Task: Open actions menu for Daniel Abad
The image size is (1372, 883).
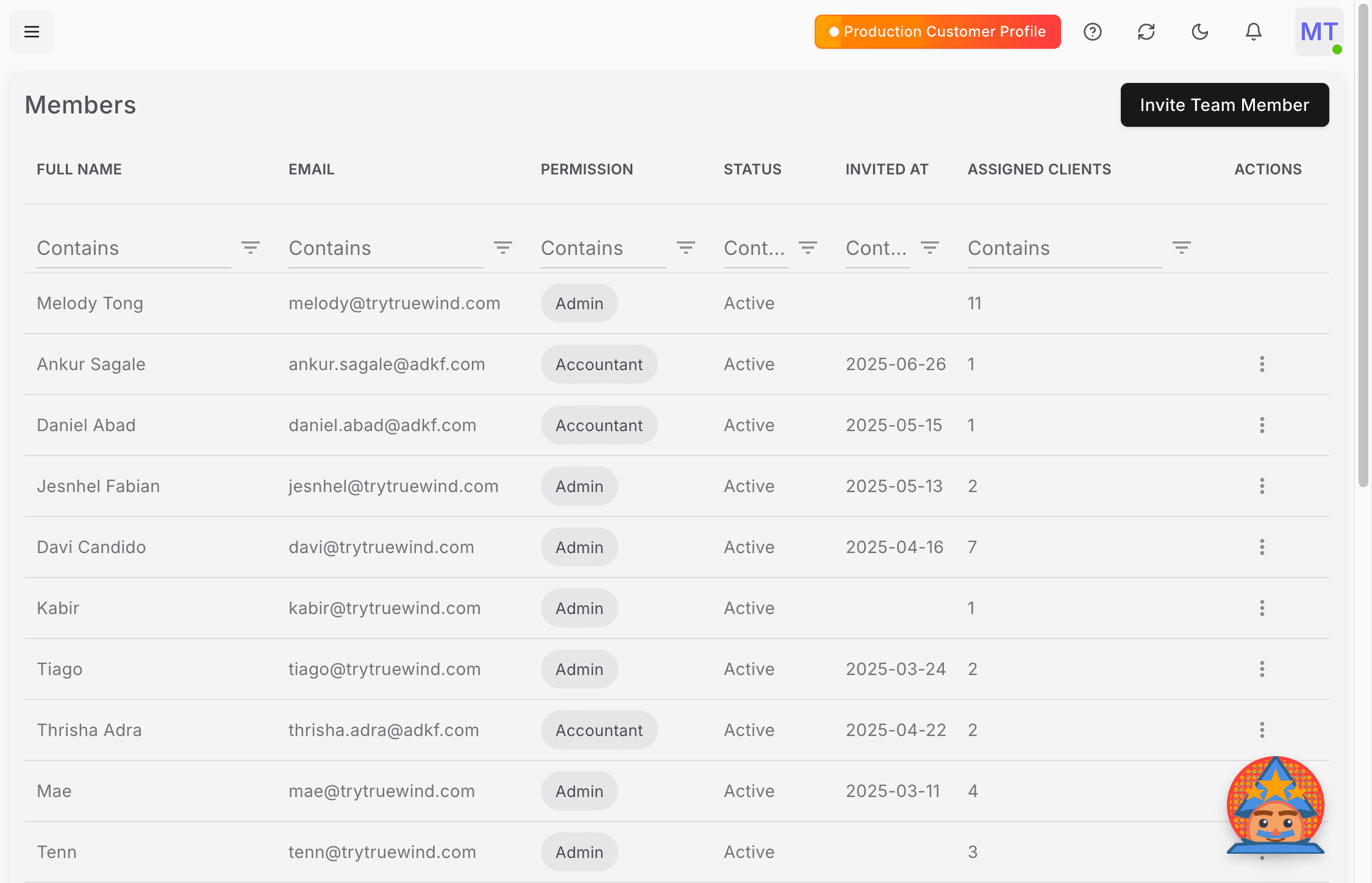Action: [1262, 425]
